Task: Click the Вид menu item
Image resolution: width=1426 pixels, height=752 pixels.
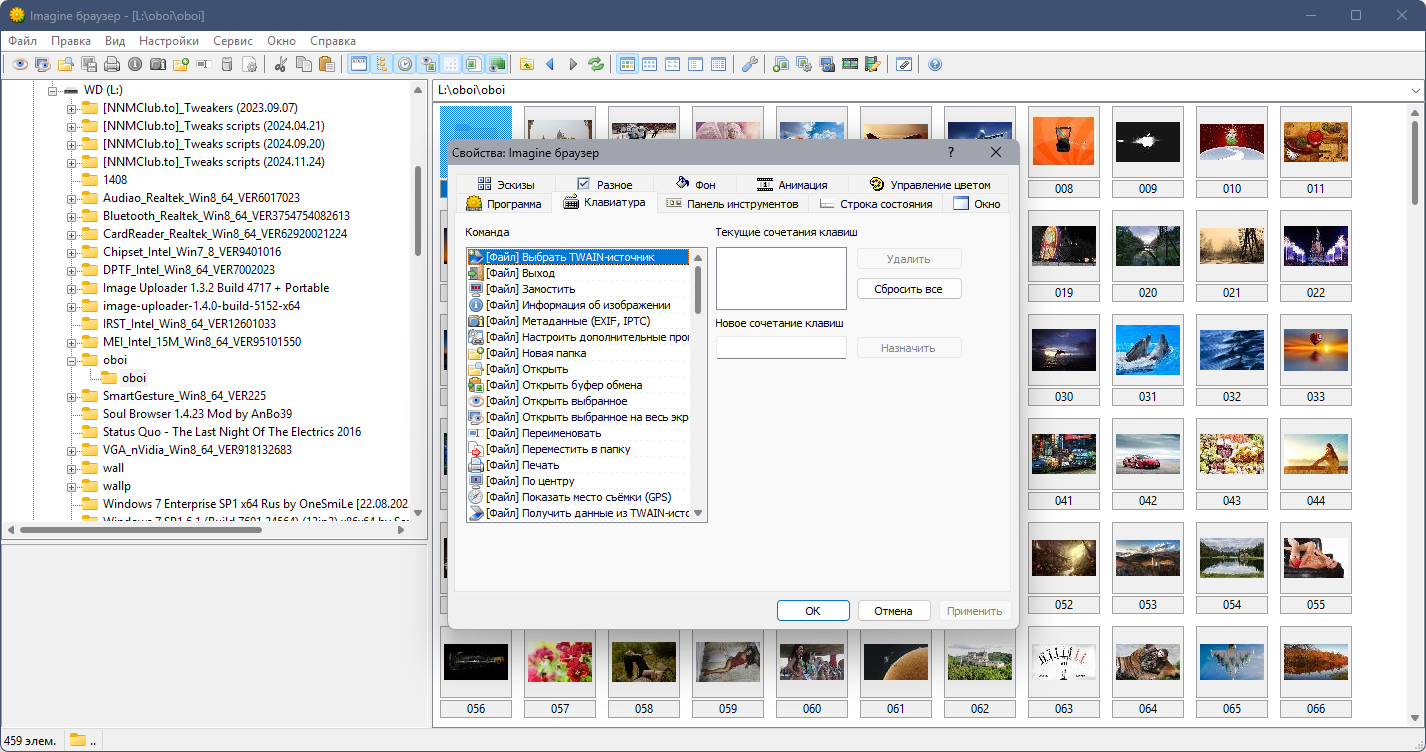Action: (x=115, y=41)
